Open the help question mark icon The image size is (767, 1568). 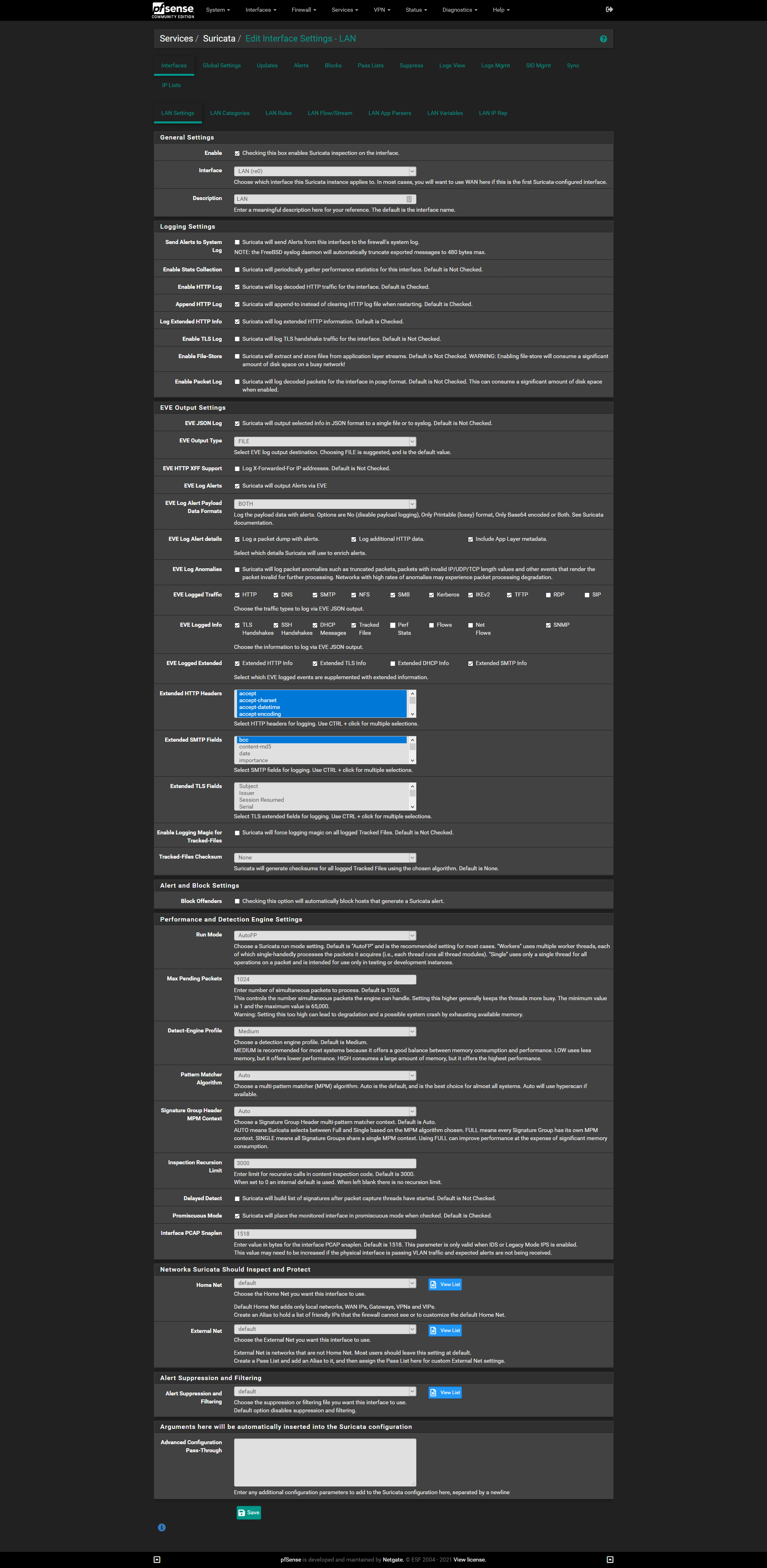click(603, 39)
